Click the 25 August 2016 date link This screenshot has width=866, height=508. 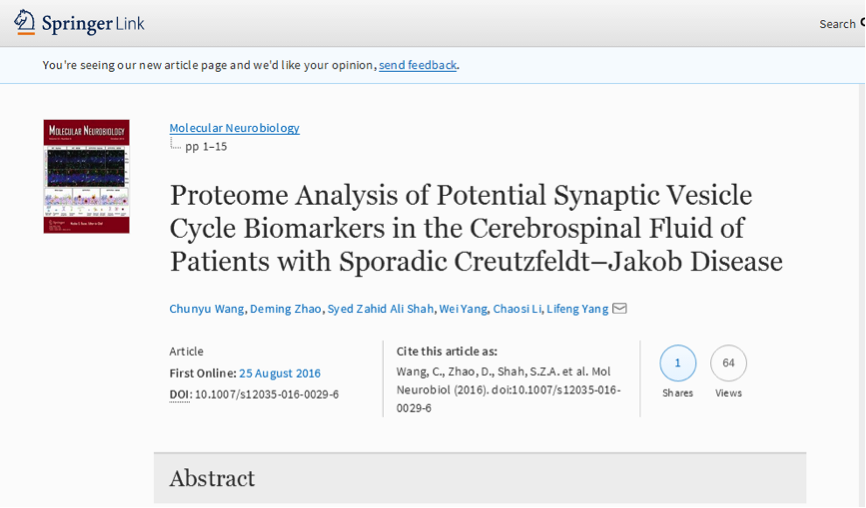(279, 373)
